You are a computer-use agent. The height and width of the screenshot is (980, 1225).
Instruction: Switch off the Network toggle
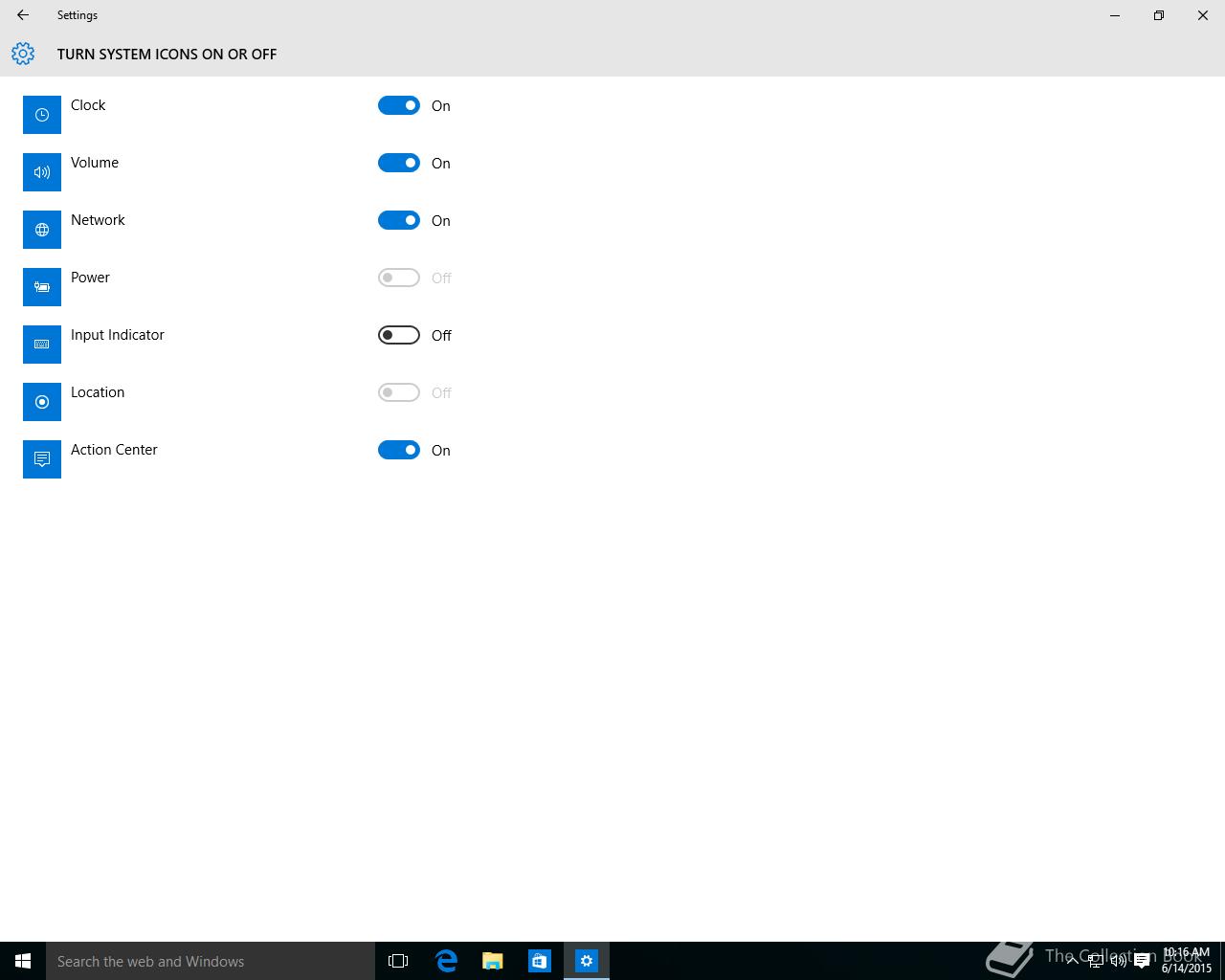399,220
